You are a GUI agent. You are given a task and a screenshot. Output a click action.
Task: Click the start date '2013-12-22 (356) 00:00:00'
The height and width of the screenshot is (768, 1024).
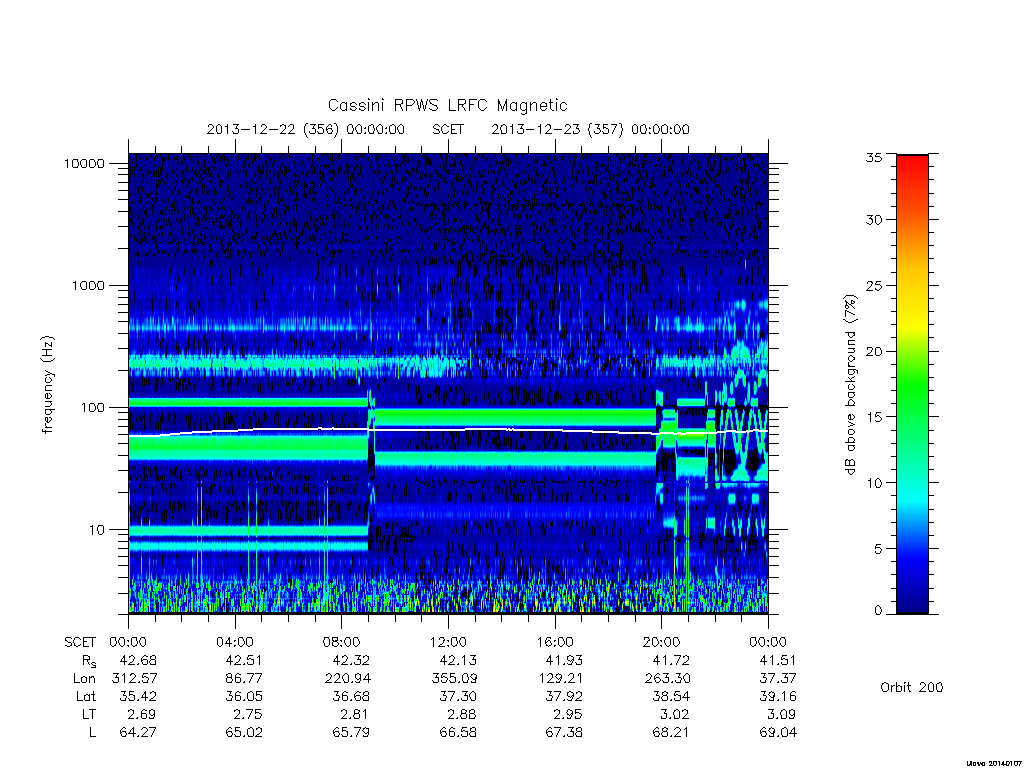[306, 129]
